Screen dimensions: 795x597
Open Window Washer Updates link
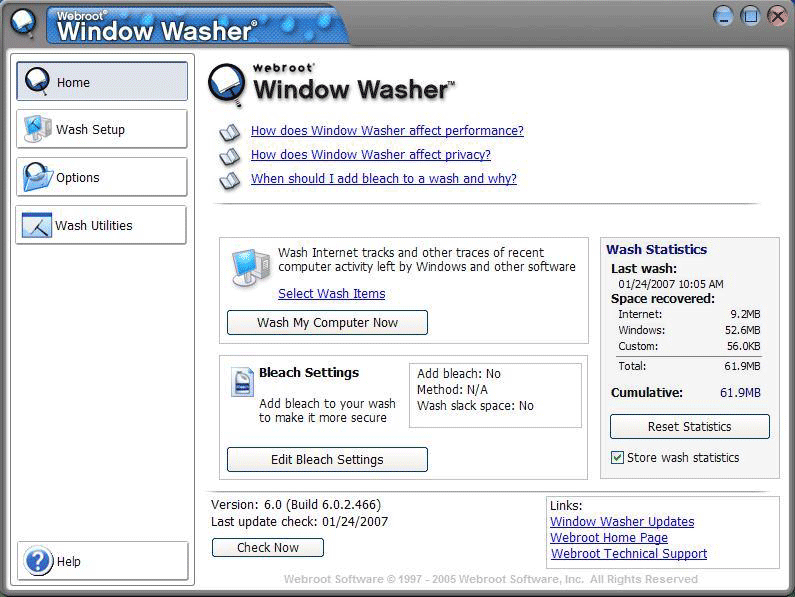[x=622, y=521]
